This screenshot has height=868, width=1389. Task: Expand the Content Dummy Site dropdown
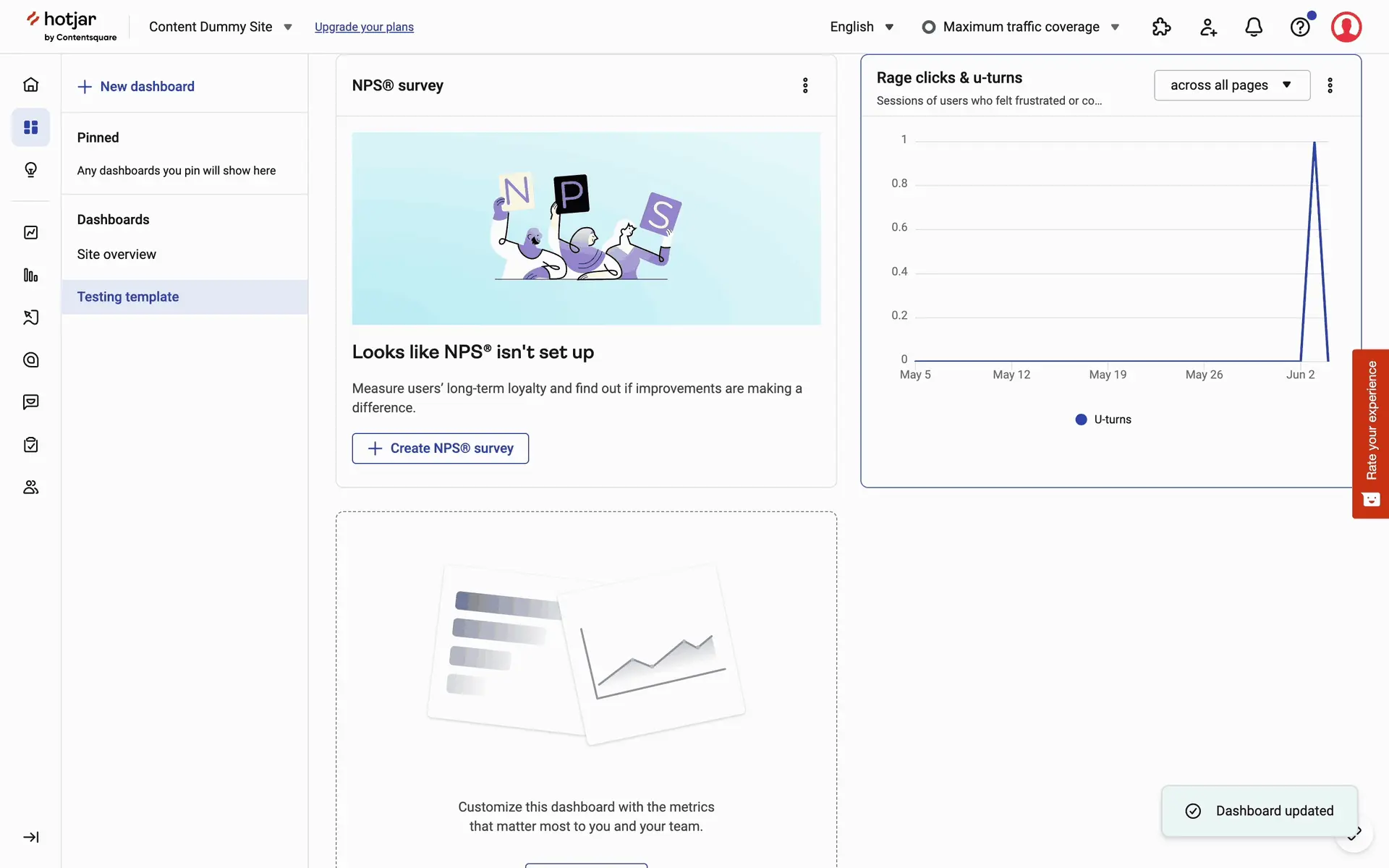coord(220,27)
